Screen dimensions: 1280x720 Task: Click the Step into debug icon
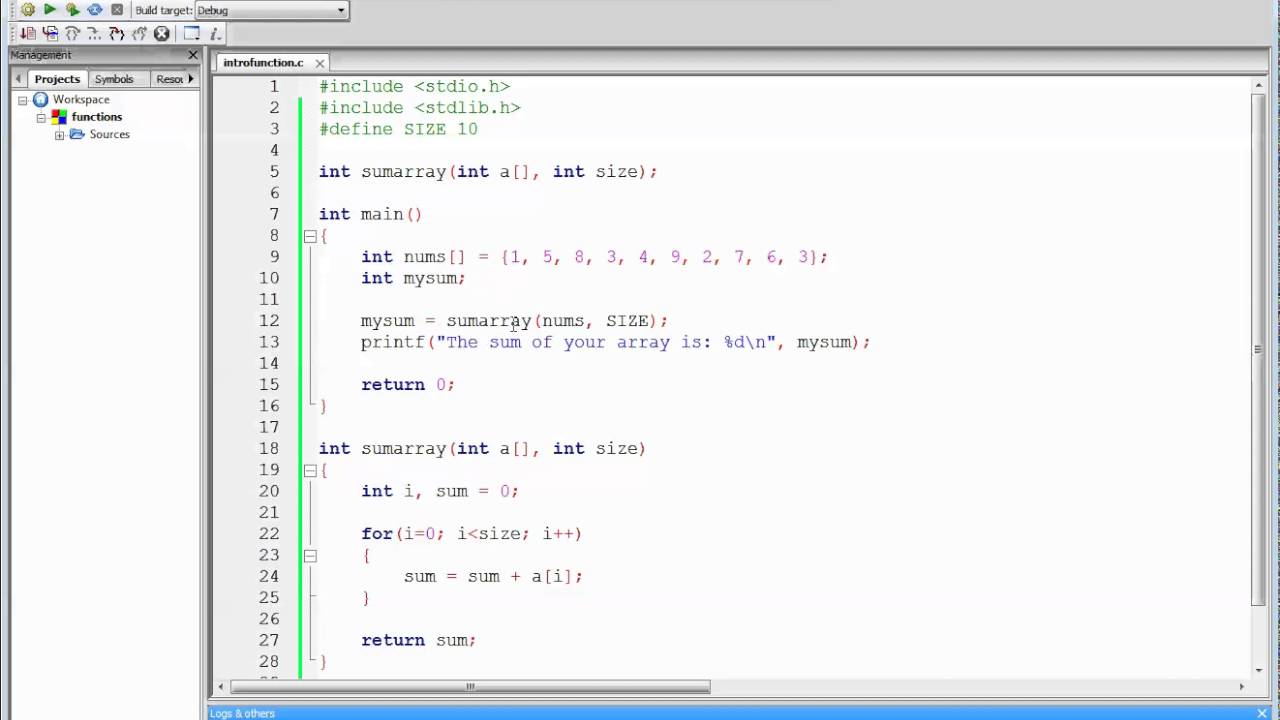[x=72, y=33]
